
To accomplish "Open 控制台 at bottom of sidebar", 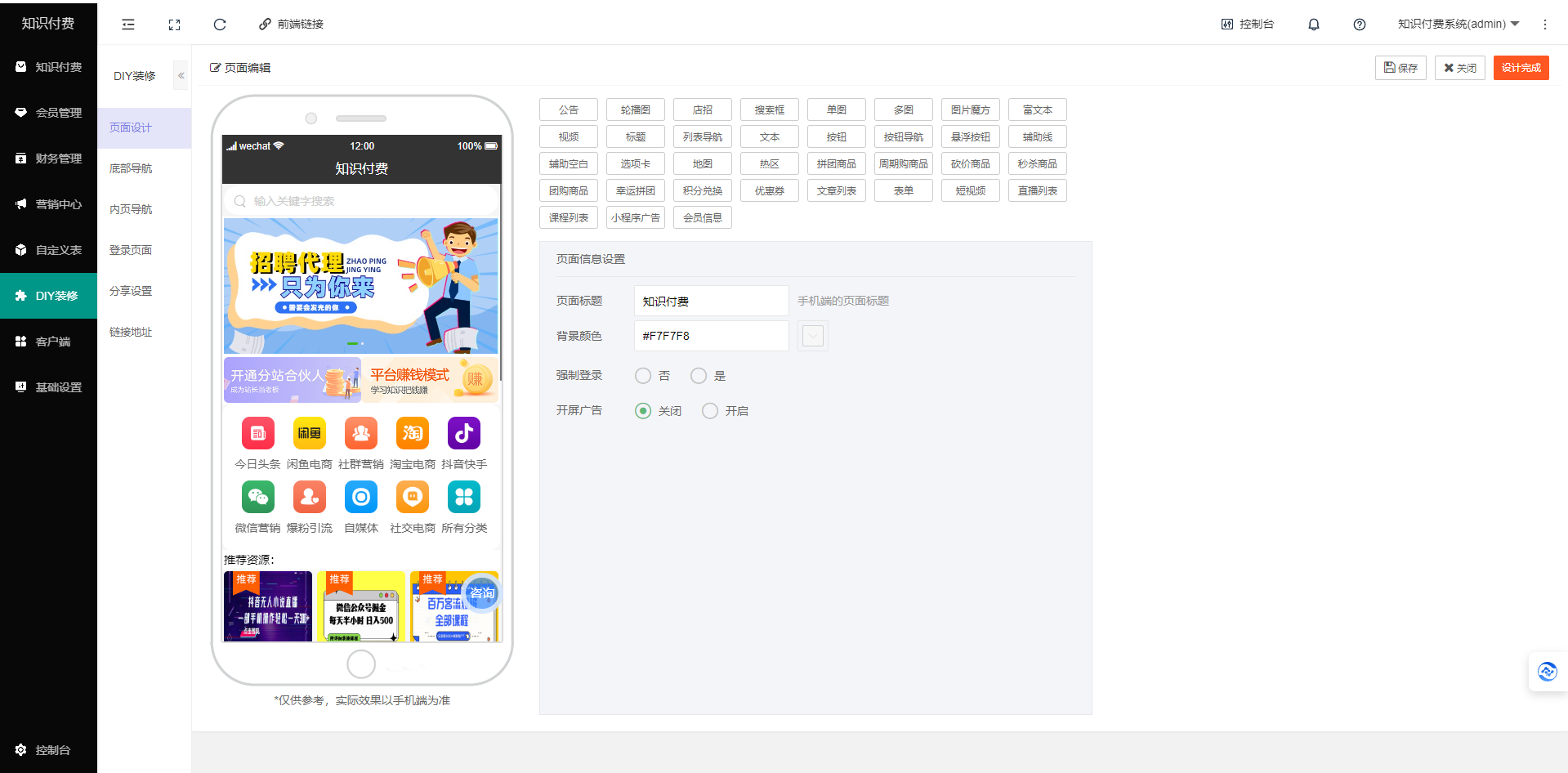I will coord(48,750).
